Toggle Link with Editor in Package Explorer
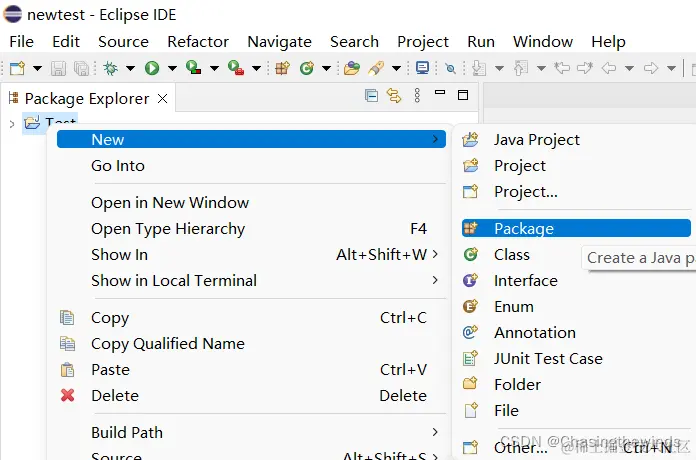Screen dimensions: 696x460 (394, 95)
